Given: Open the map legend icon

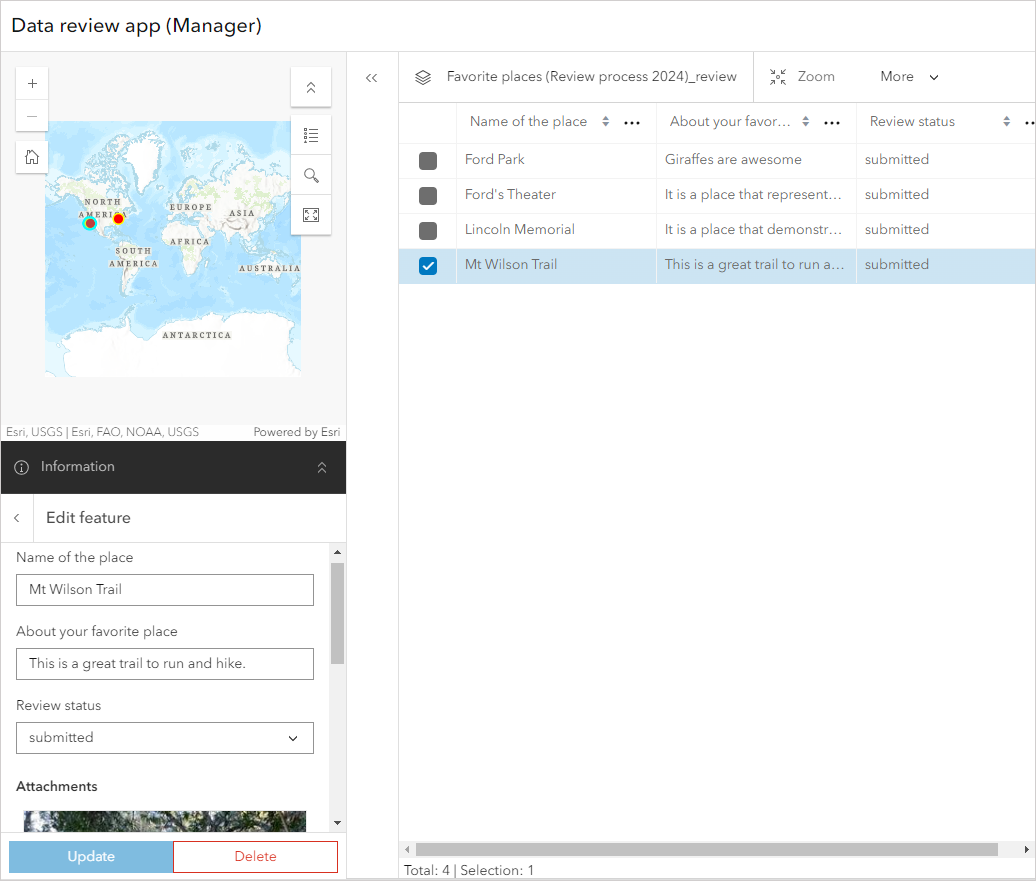Looking at the screenshot, I should click(311, 135).
